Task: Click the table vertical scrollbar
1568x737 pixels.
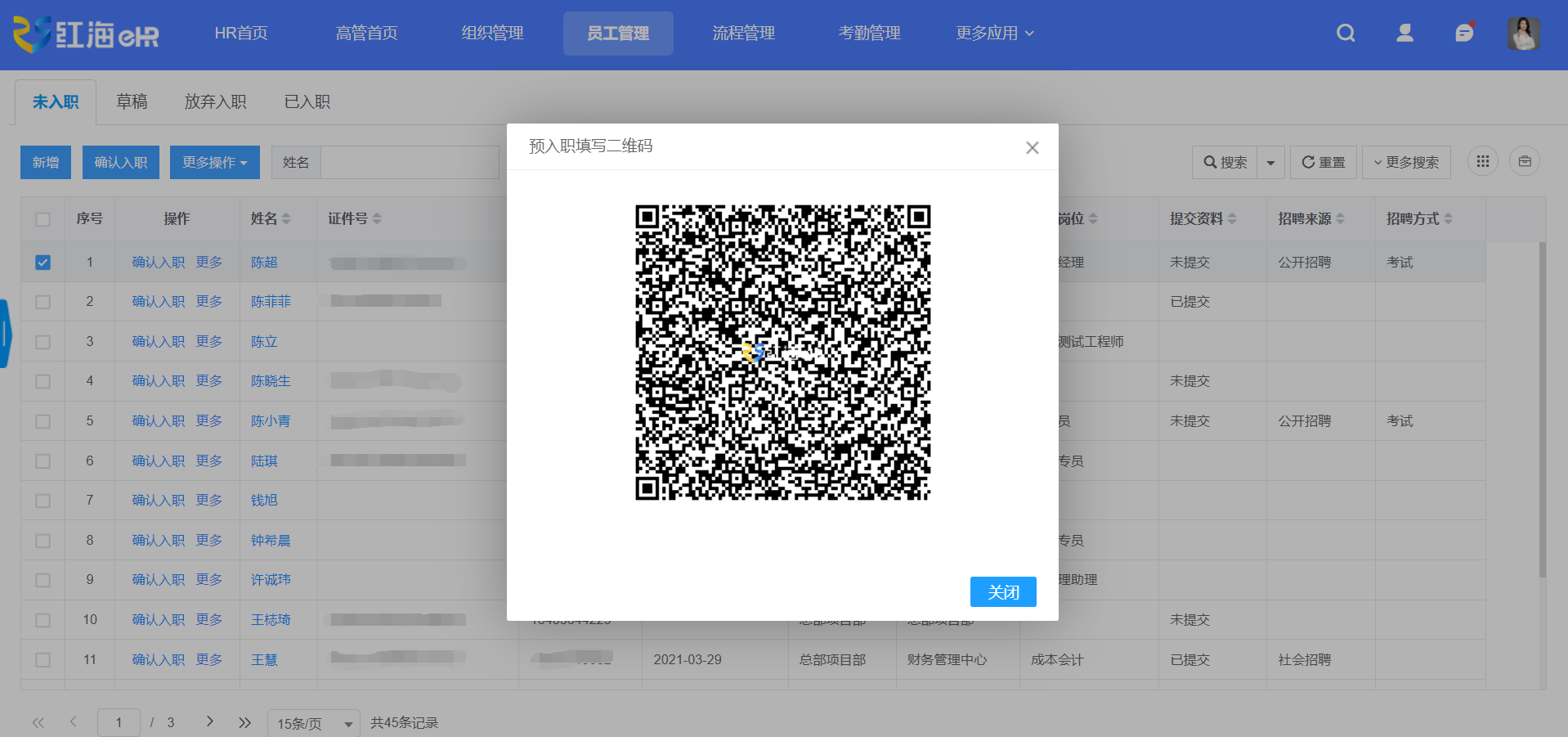Action: pyautogui.click(x=1542, y=409)
